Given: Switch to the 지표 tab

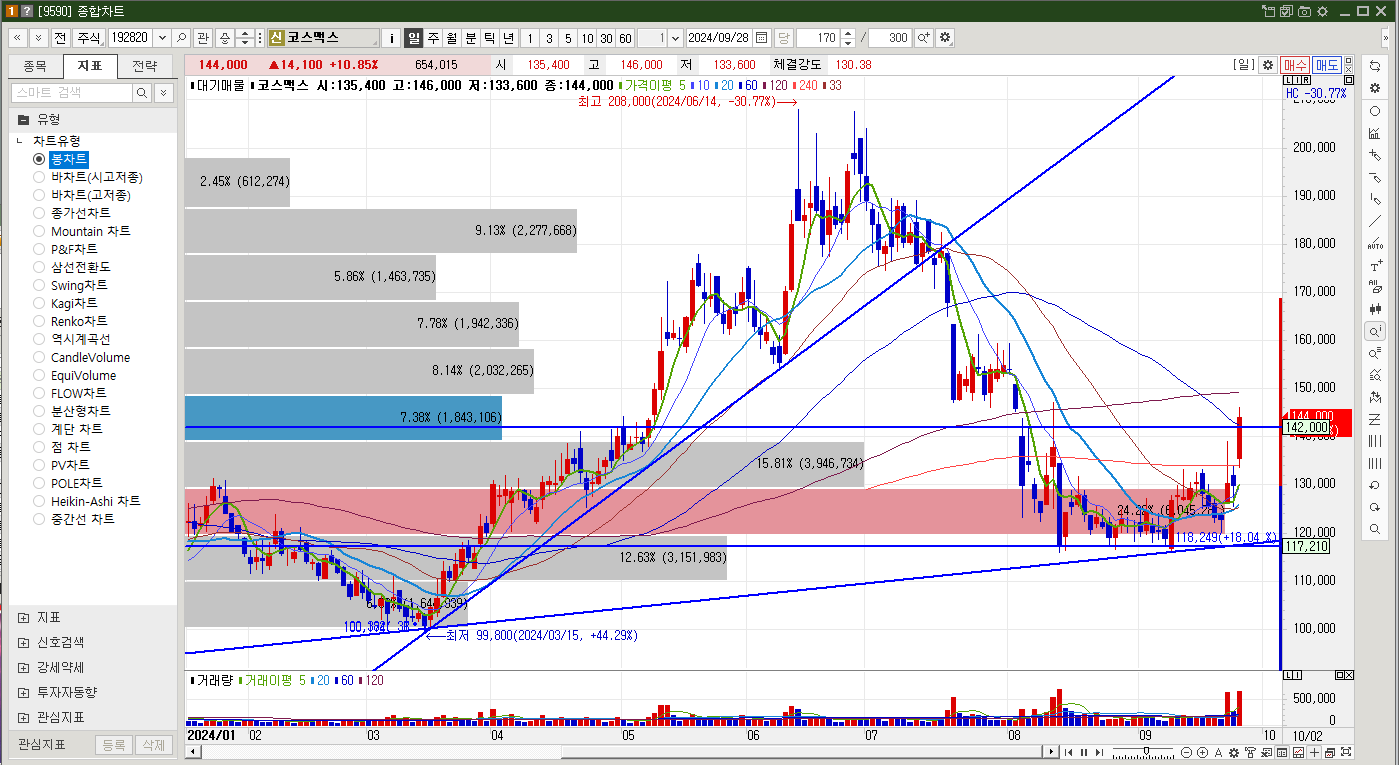Looking at the screenshot, I should 90,67.
